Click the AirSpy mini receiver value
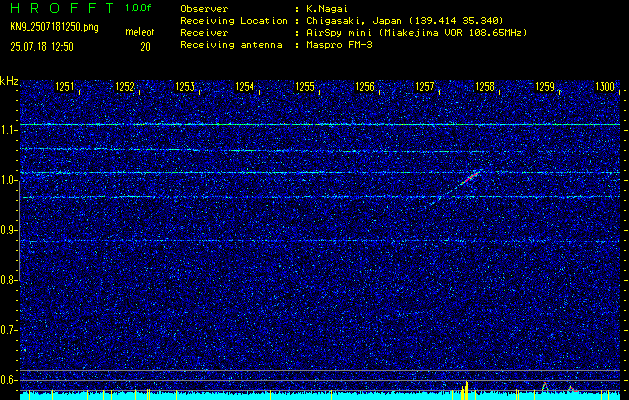The height and width of the screenshot is (400, 629). [417, 33]
